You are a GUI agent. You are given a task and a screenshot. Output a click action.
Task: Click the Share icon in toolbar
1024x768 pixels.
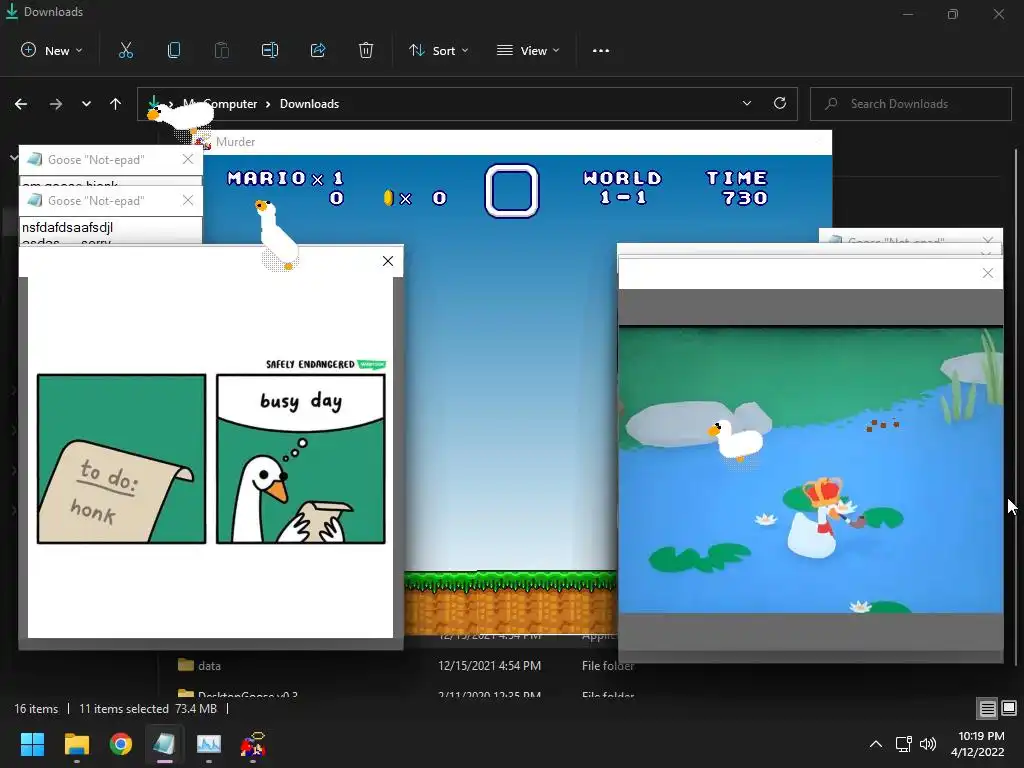[x=318, y=50]
